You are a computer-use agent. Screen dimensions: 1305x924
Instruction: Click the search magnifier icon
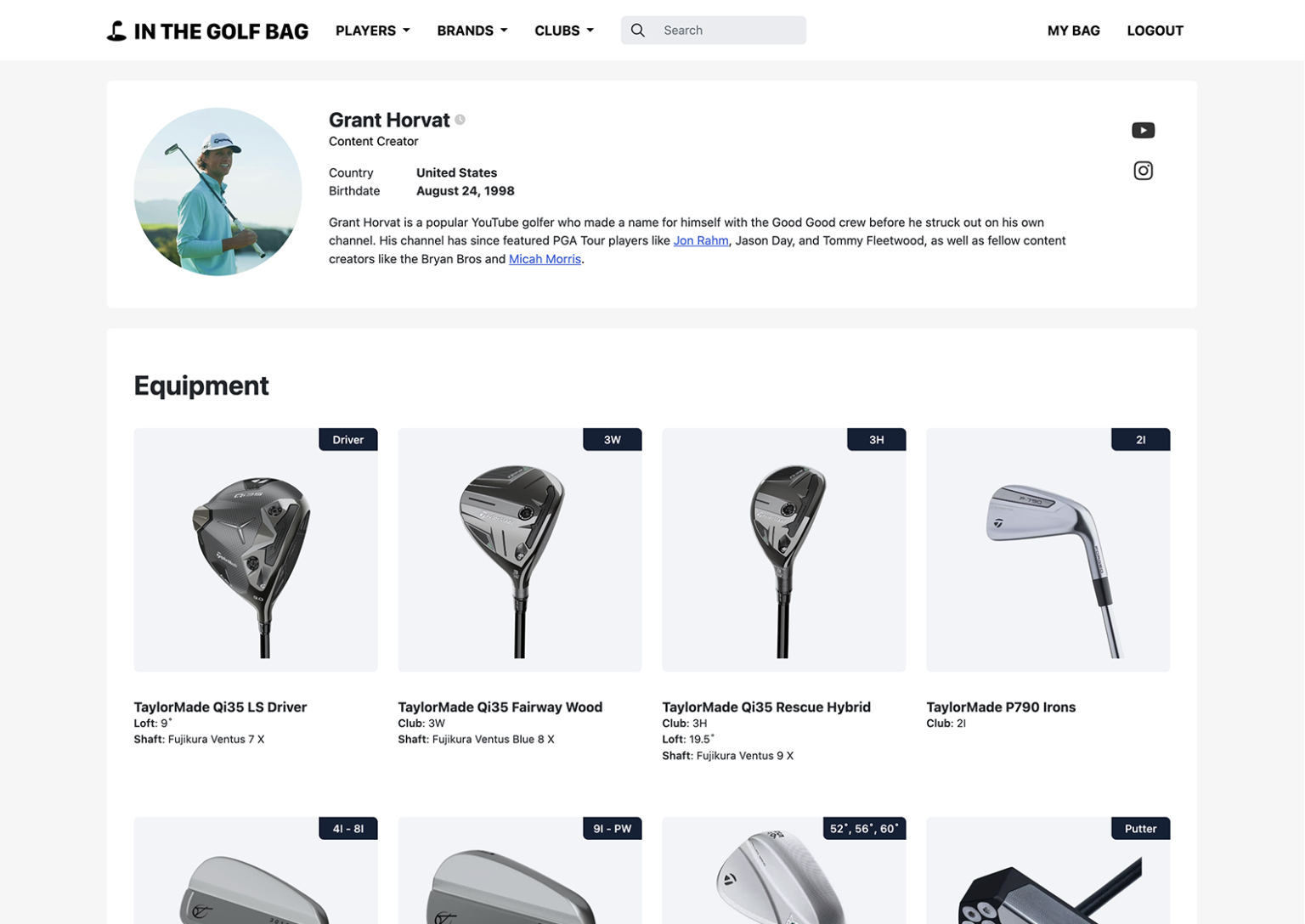[637, 31]
